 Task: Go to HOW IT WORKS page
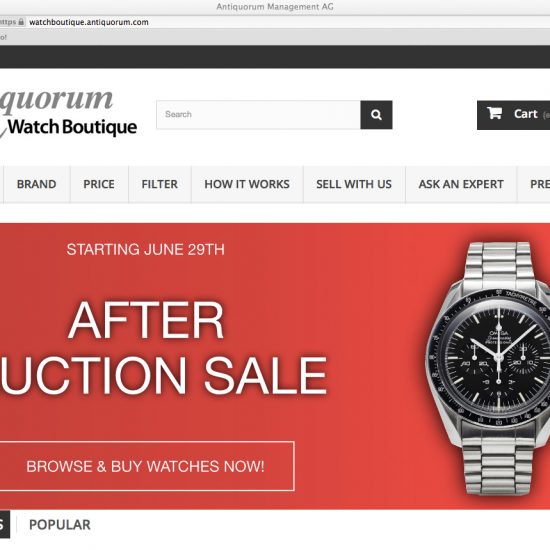247,184
